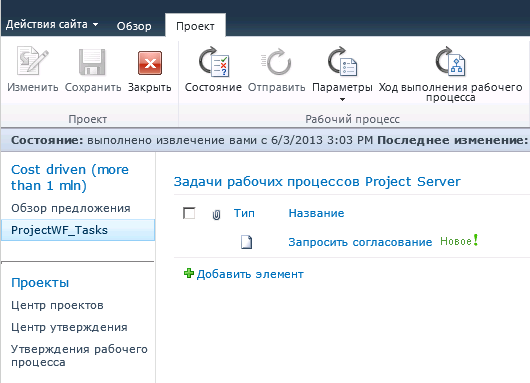Image resolution: width=530 pixels, height=383 pixels.
Task: Open the Запросить согласование task link
Action: 360,242
